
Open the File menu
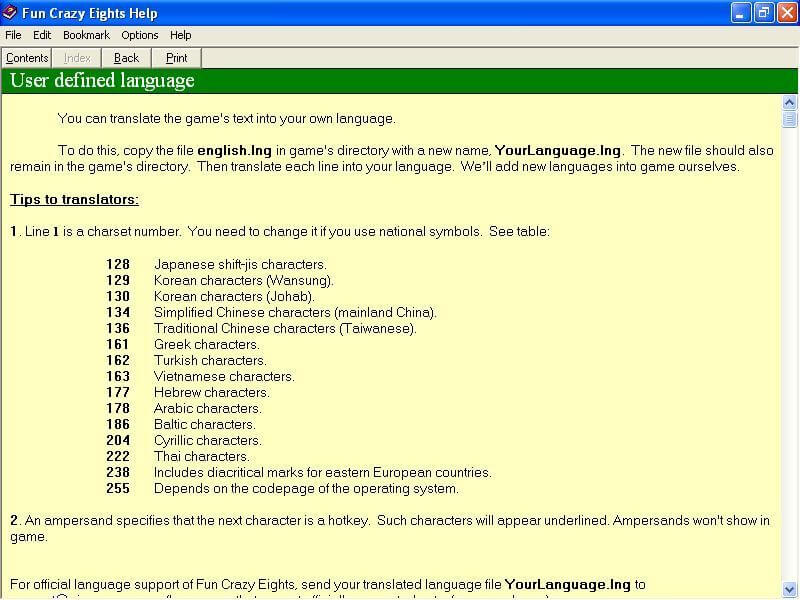pos(13,35)
